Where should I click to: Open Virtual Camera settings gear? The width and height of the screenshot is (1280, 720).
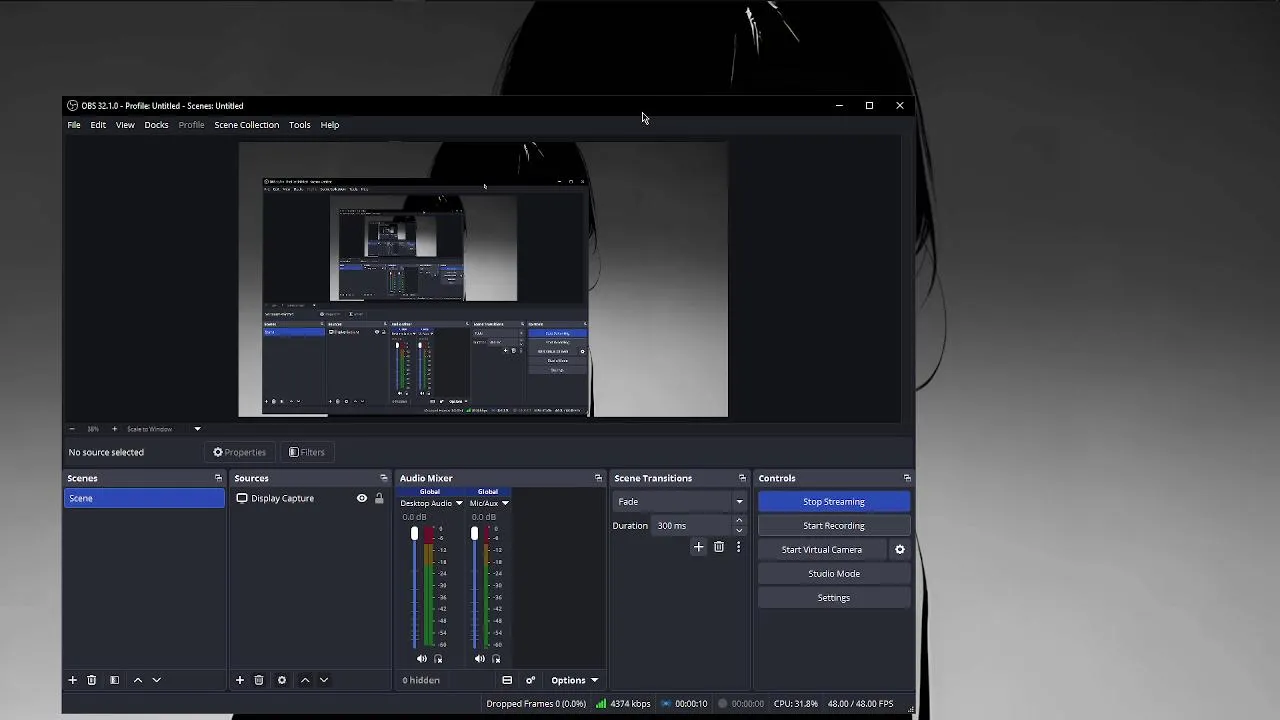(899, 549)
